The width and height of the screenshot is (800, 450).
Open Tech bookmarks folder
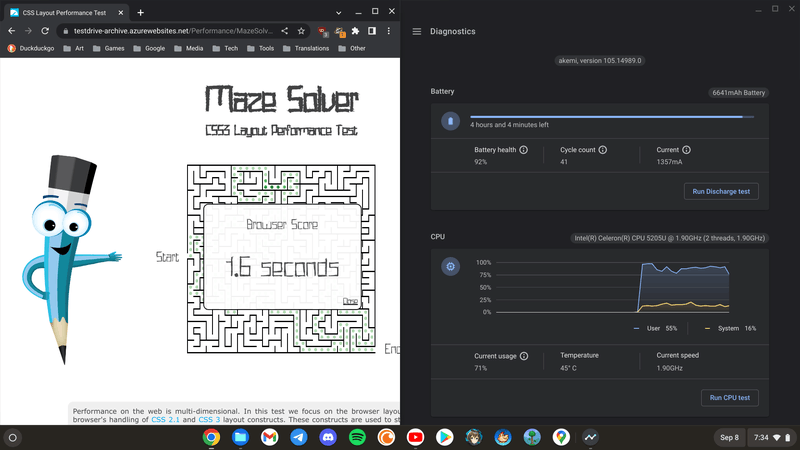point(225,48)
